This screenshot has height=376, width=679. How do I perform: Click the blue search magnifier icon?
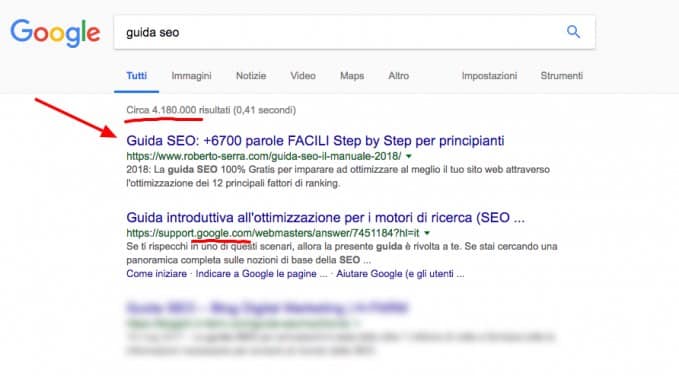(x=573, y=32)
